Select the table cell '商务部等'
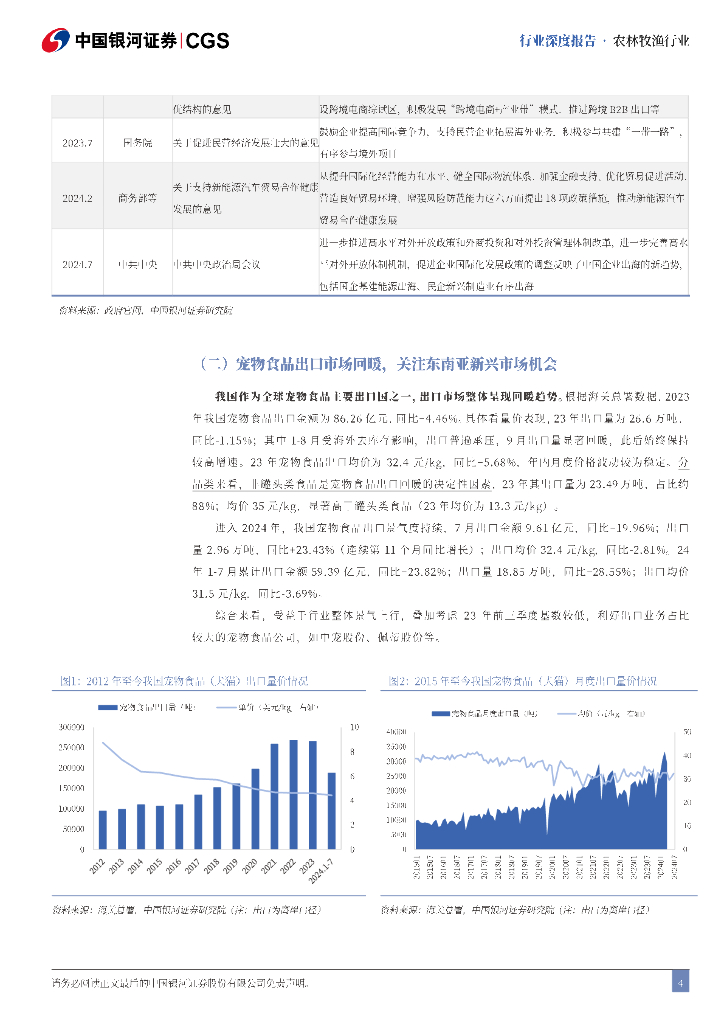Image resolution: width=724 pixels, height=1024 pixels. 137,198
